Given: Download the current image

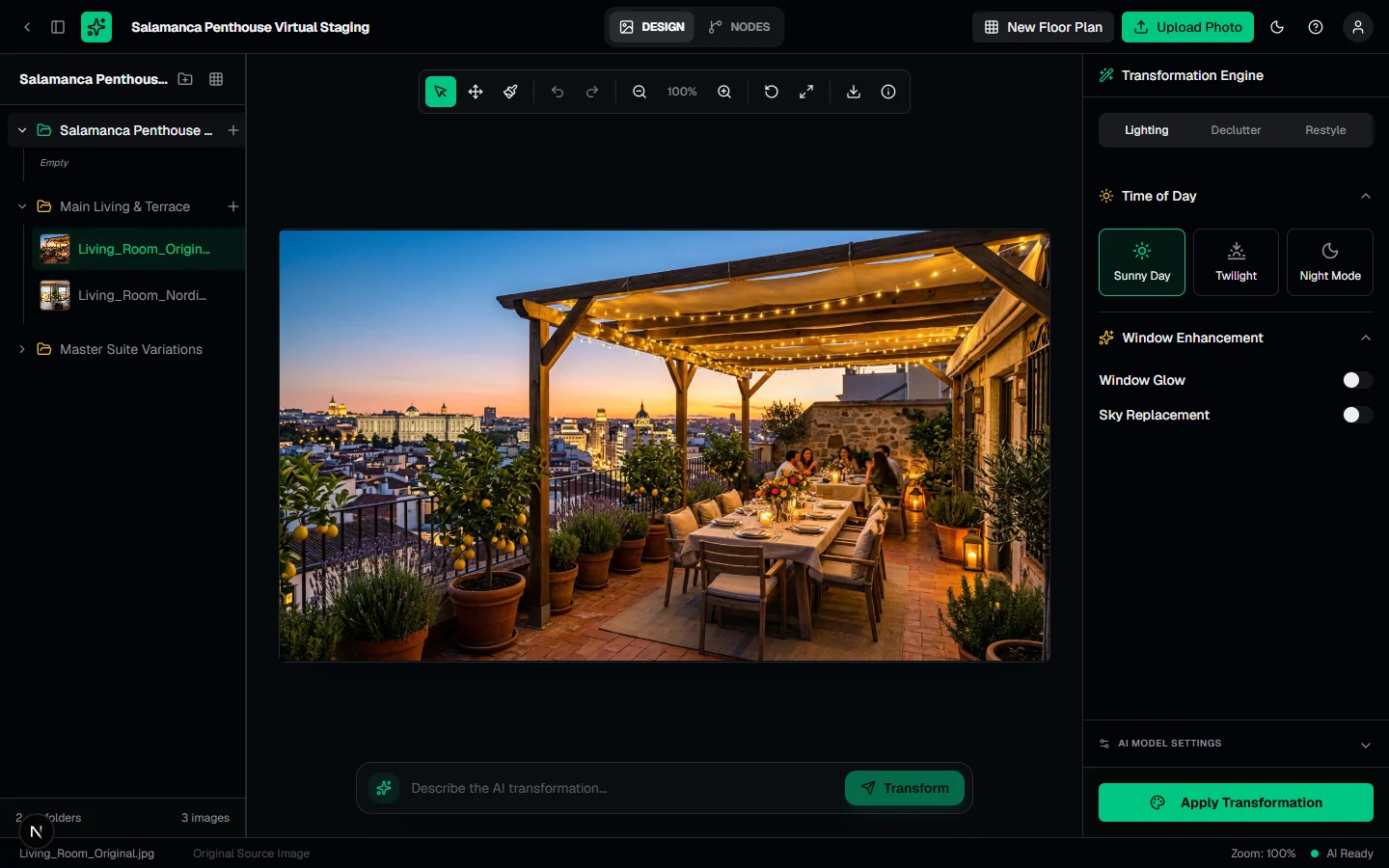Looking at the screenshot, I should (854, 92).
